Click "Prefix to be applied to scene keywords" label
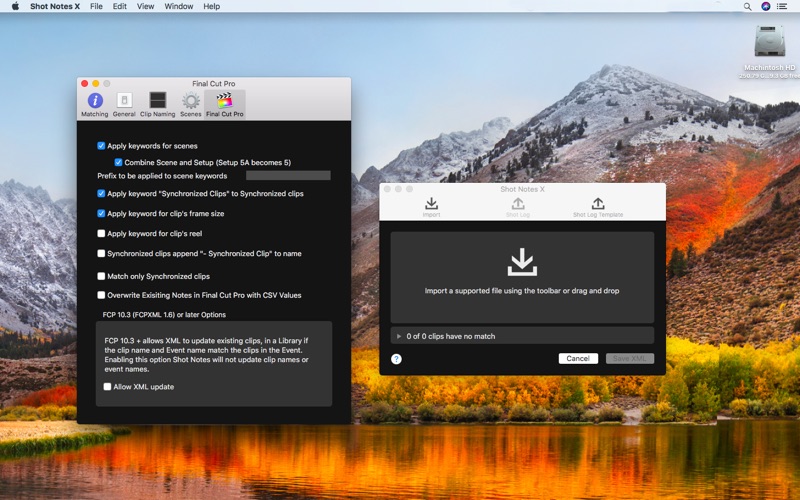Viewport: 800px width, 500px height. (162, 176)
